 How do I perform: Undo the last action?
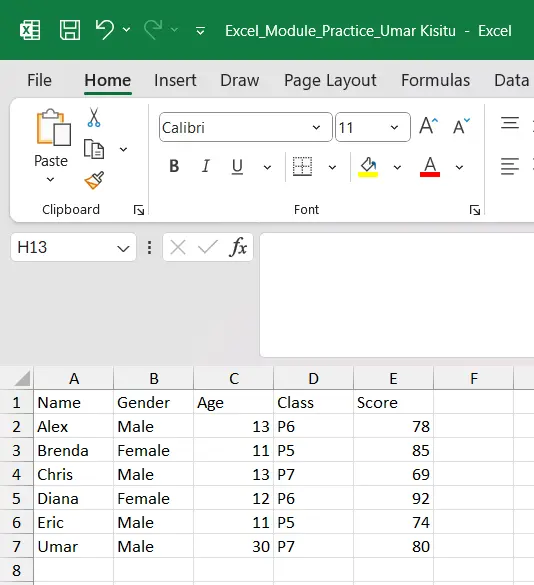[104, 30]
